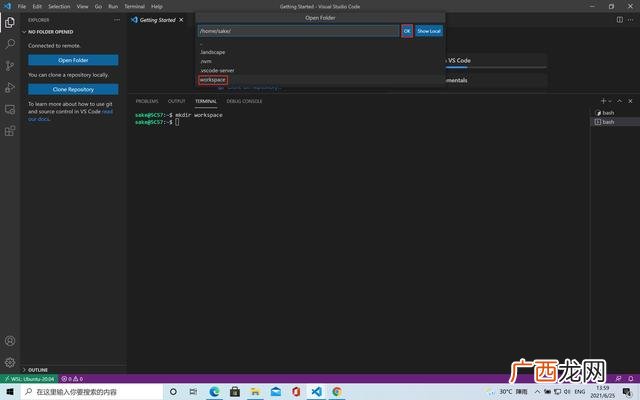The width and height of the screenshot is (640, 400).
Task: Open the Help menu
Action: point(157,6)
